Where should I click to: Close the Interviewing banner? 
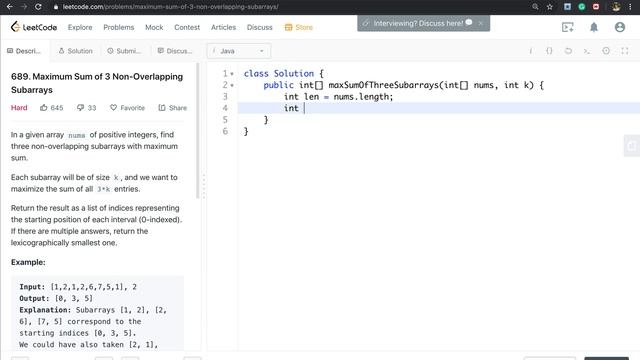(480, 23)
